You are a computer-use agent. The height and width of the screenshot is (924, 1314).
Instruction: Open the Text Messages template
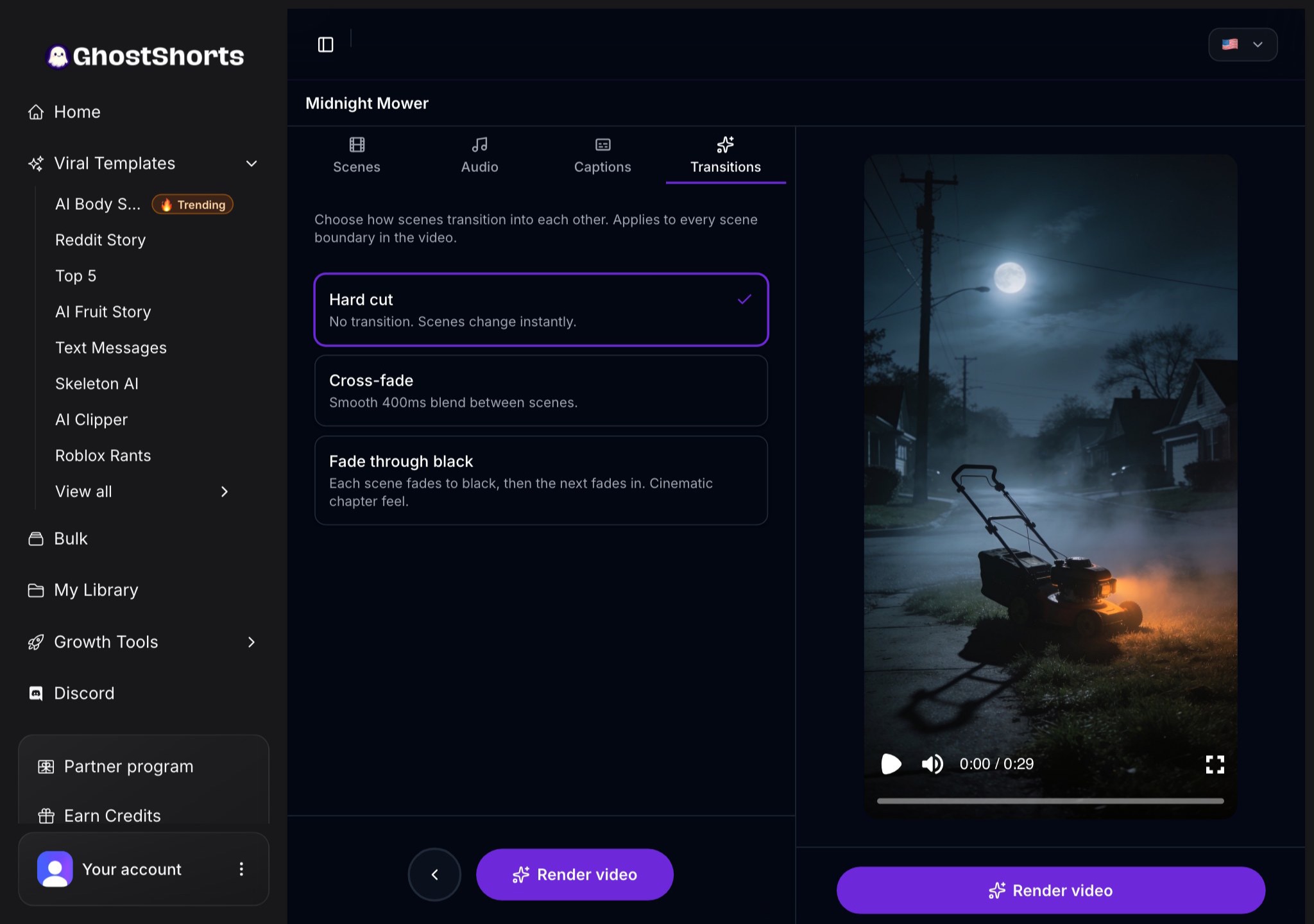[x=111, y=348]
